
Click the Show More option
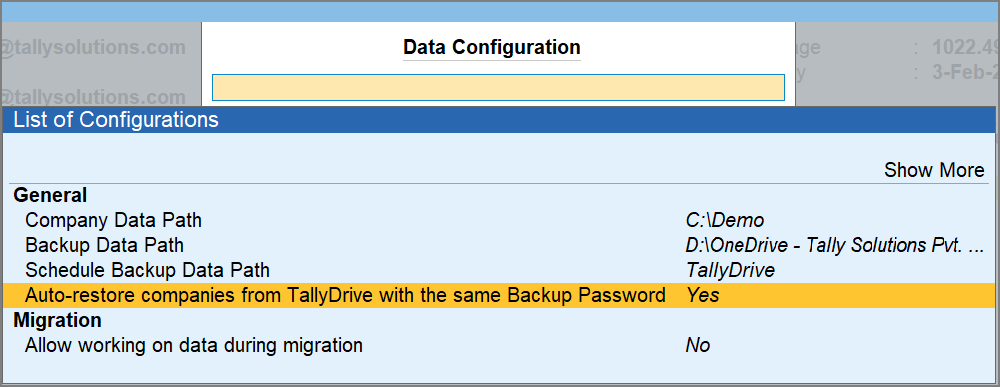click(x=934, y=170)
